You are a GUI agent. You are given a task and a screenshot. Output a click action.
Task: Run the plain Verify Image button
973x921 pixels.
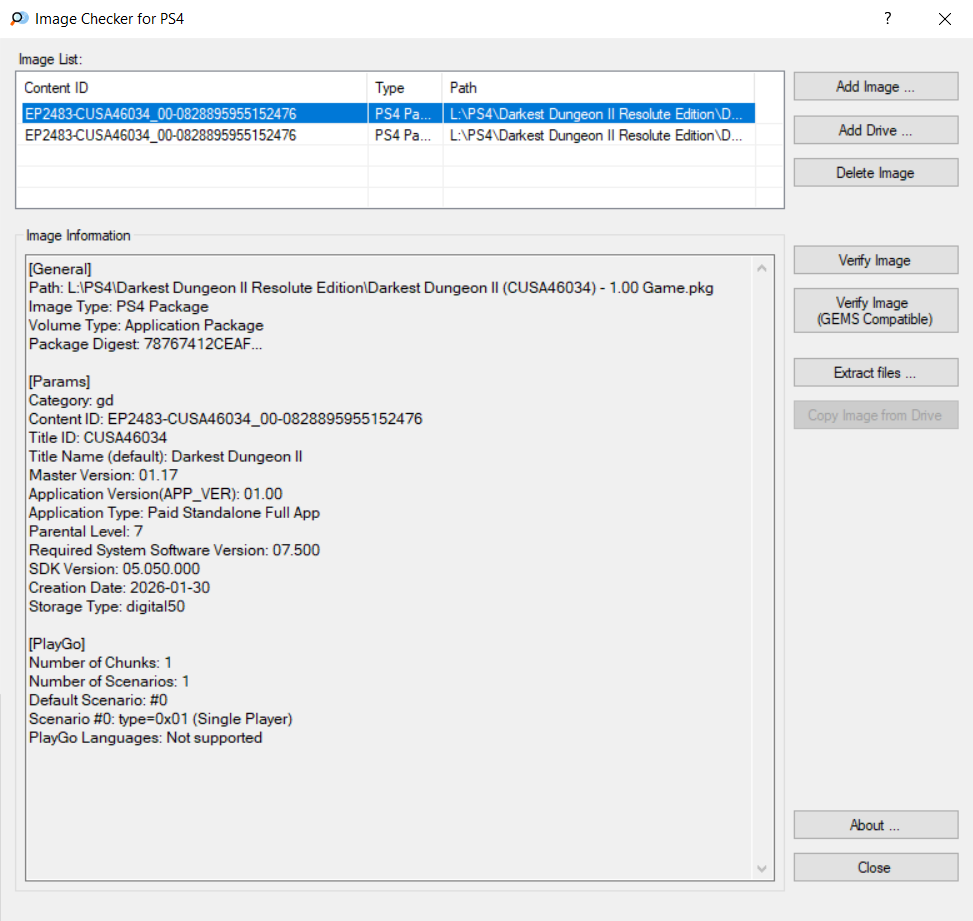875,261
